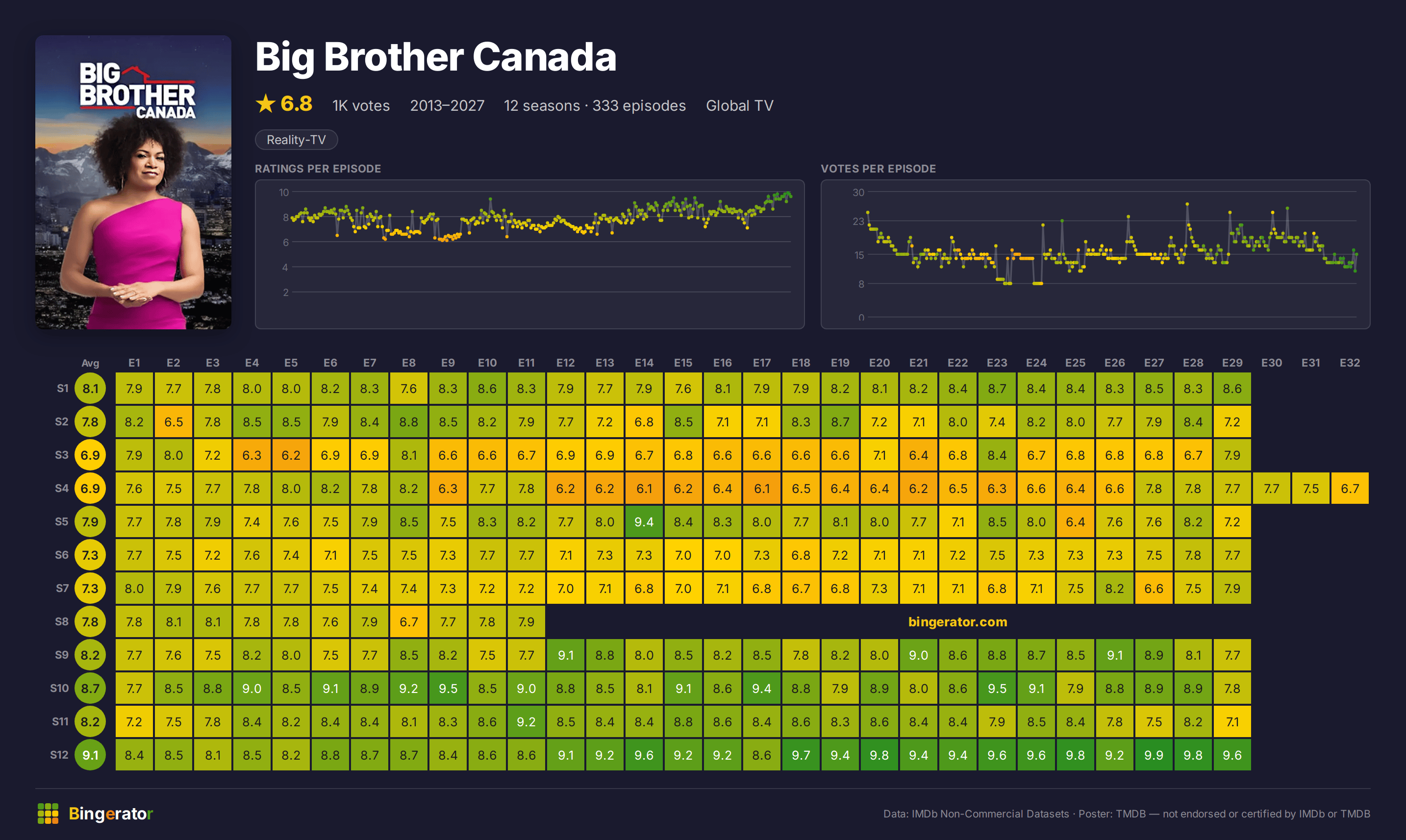Click the S10 average 8.7 circle

pos(90,688)
